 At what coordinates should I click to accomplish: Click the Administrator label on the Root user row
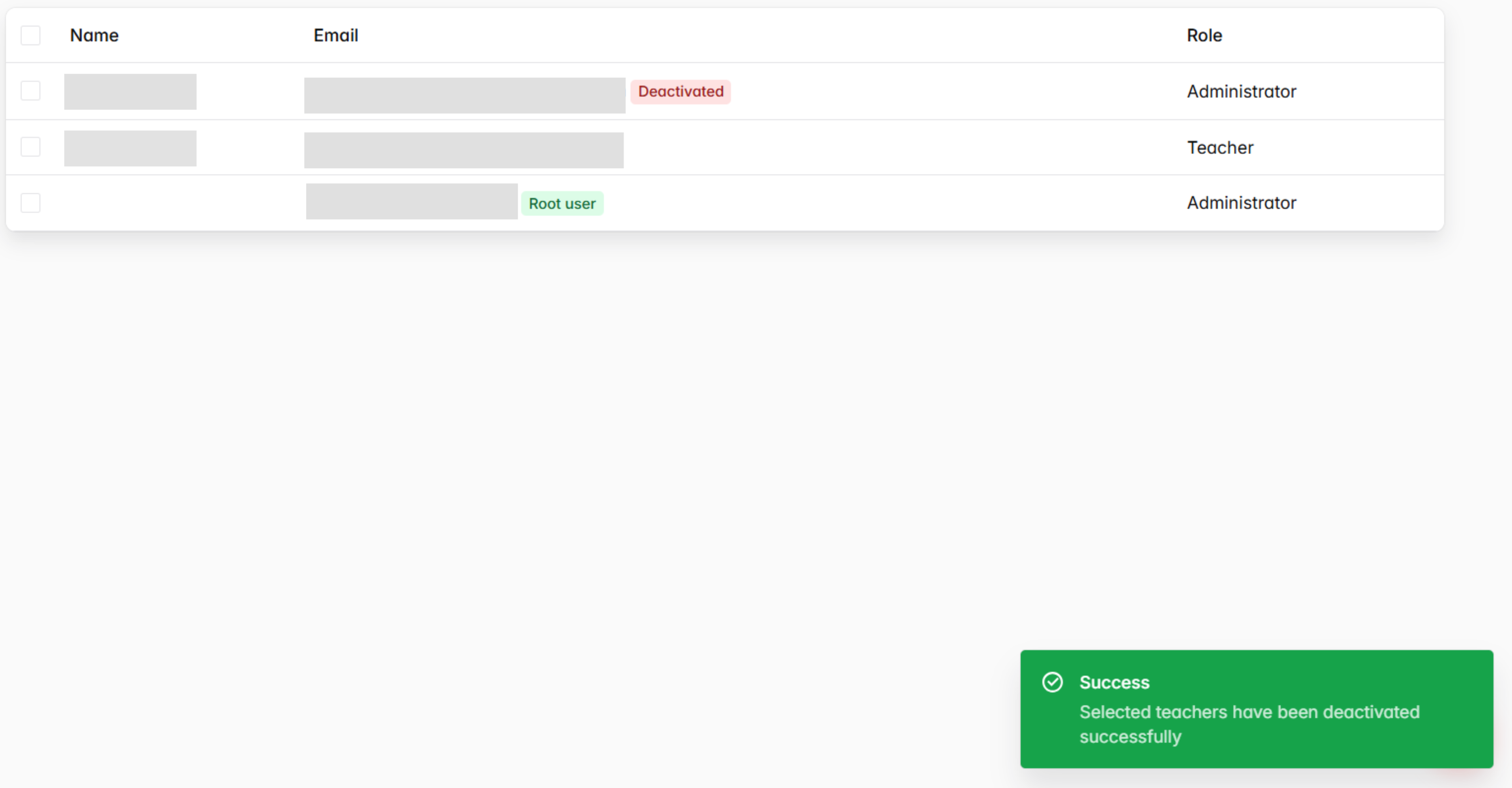(x=1241, y=203)
